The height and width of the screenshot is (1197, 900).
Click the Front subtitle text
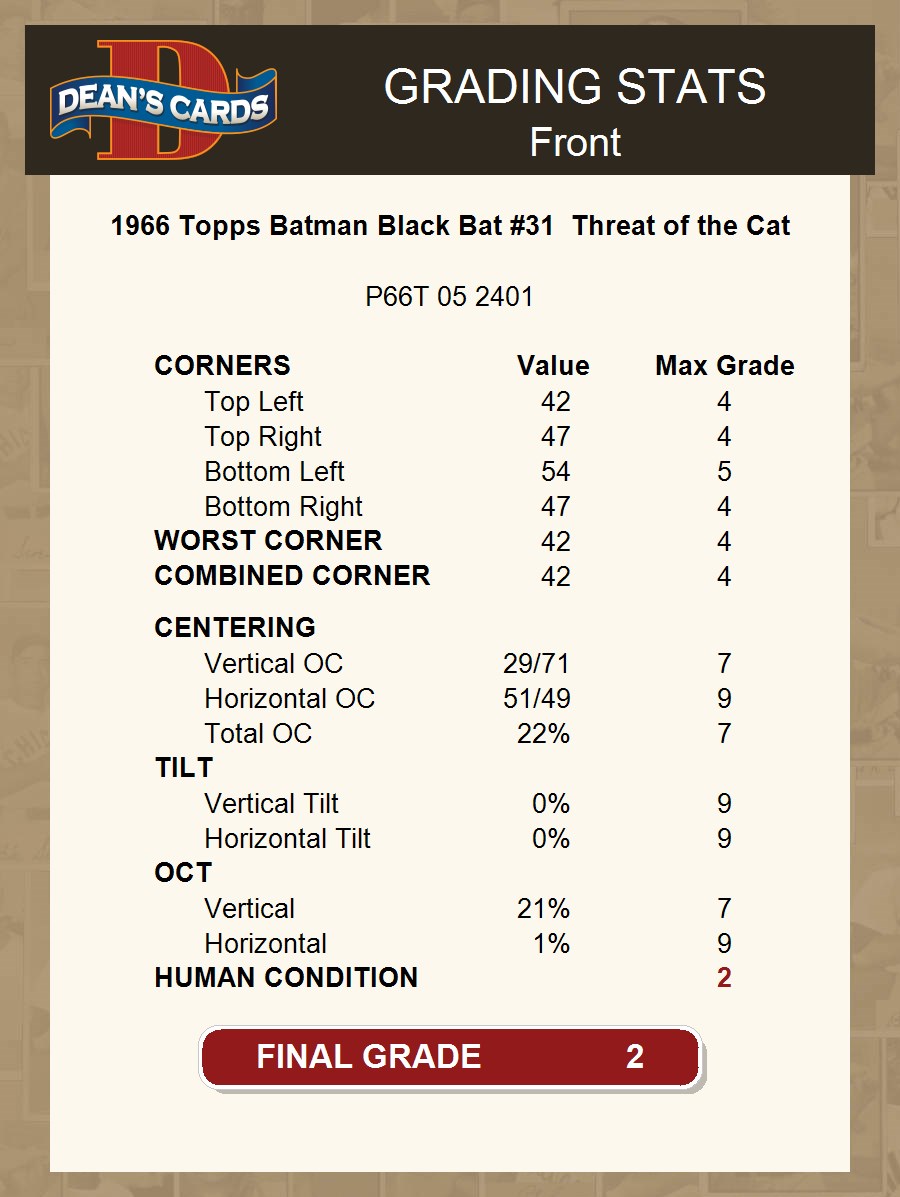click(574, 142)
